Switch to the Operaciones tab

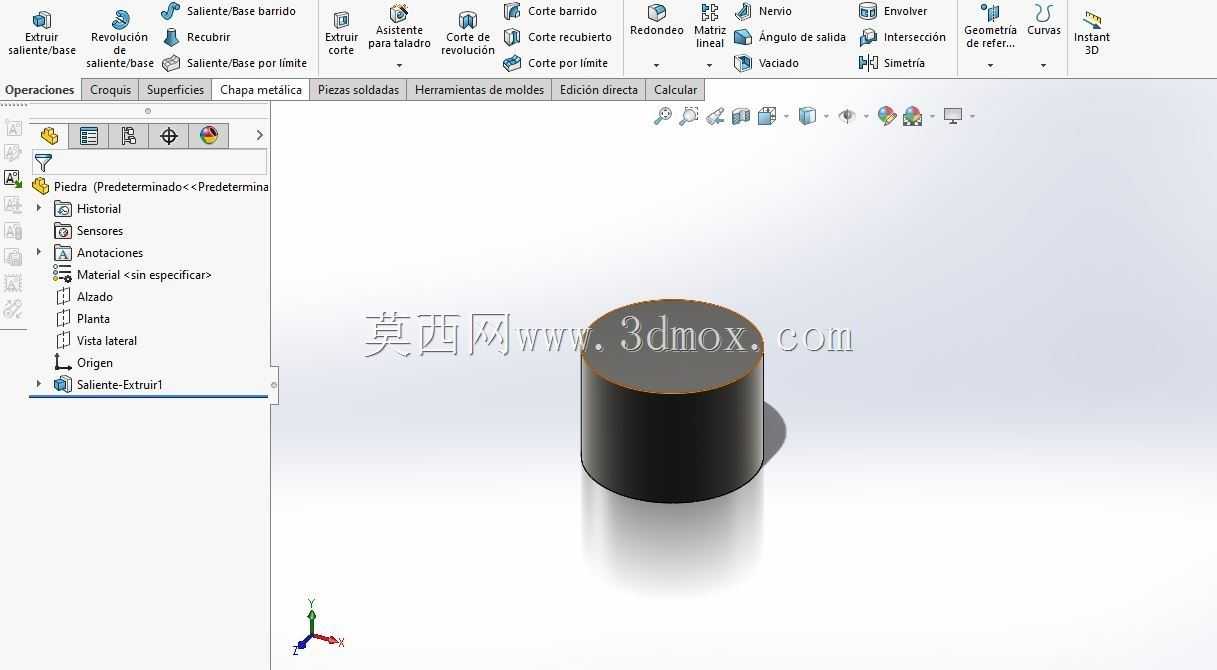tap(40, 90)
